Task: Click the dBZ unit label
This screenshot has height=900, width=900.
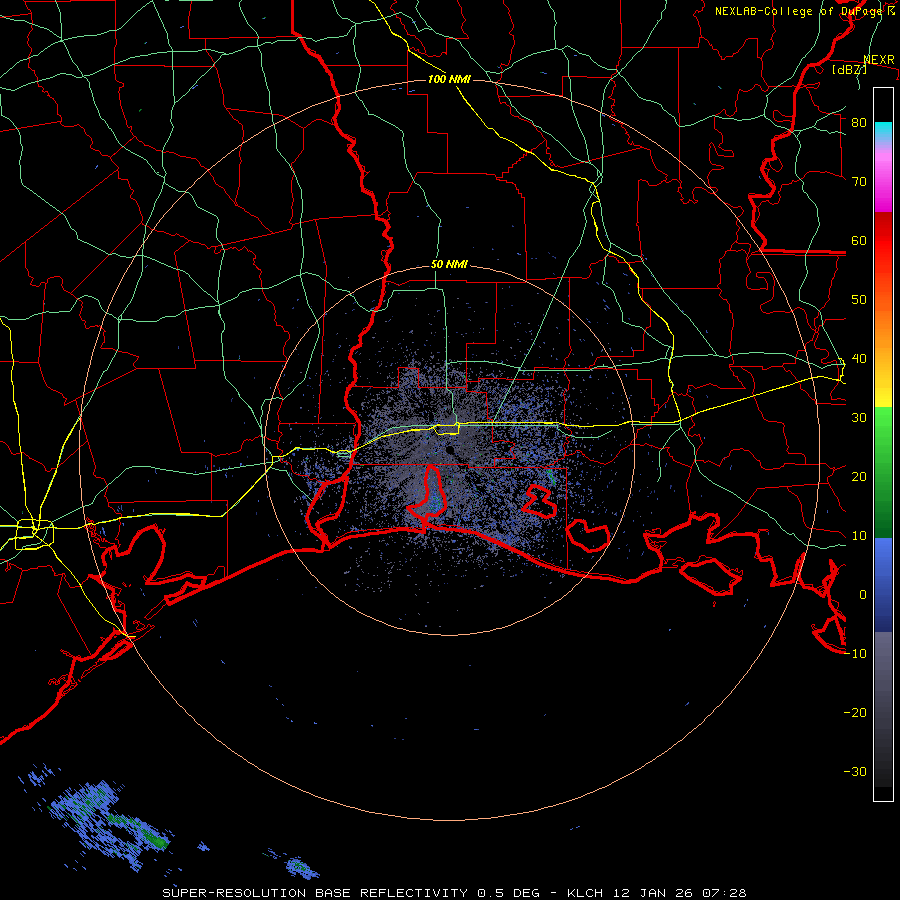Action: (849, 69)
